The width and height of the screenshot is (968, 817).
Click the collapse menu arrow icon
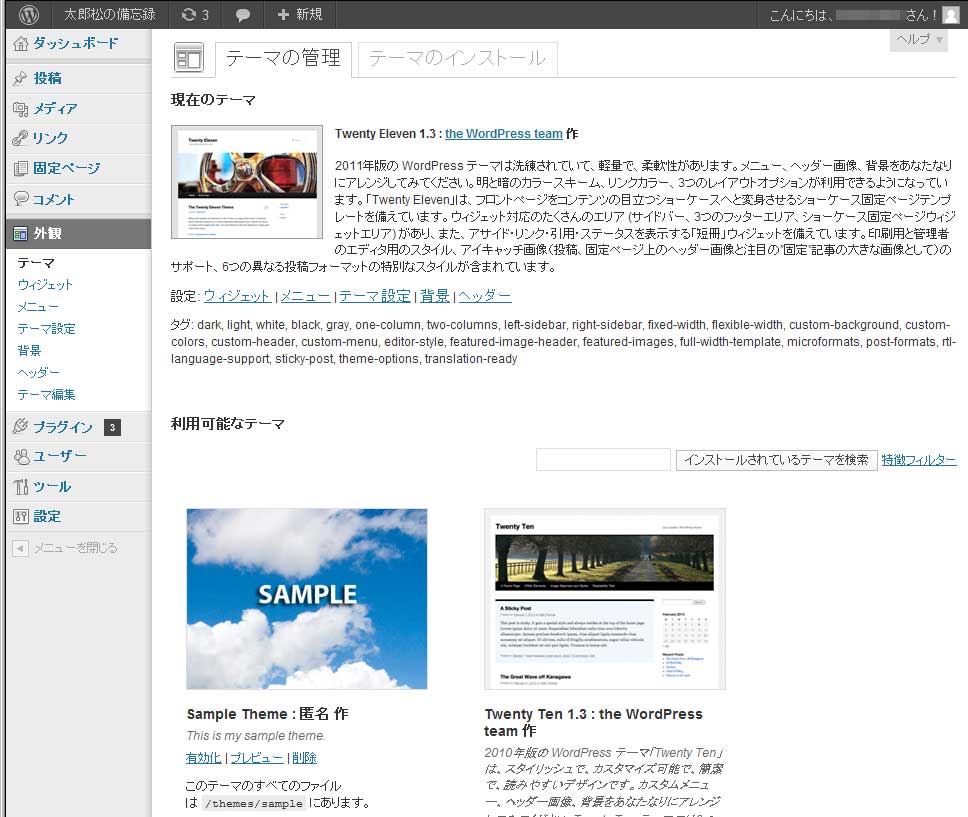[20, 548]
